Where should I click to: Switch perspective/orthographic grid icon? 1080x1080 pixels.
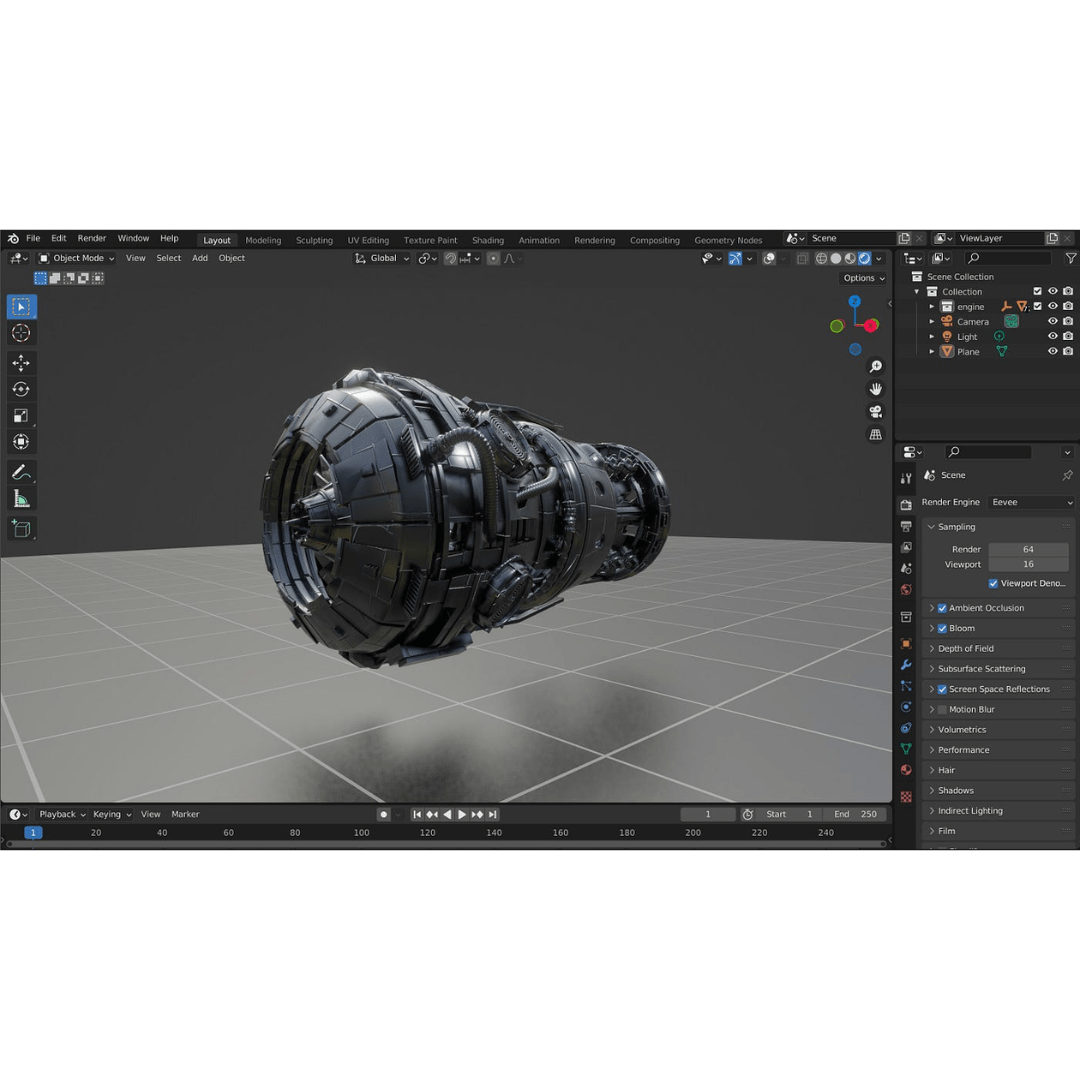875,435
